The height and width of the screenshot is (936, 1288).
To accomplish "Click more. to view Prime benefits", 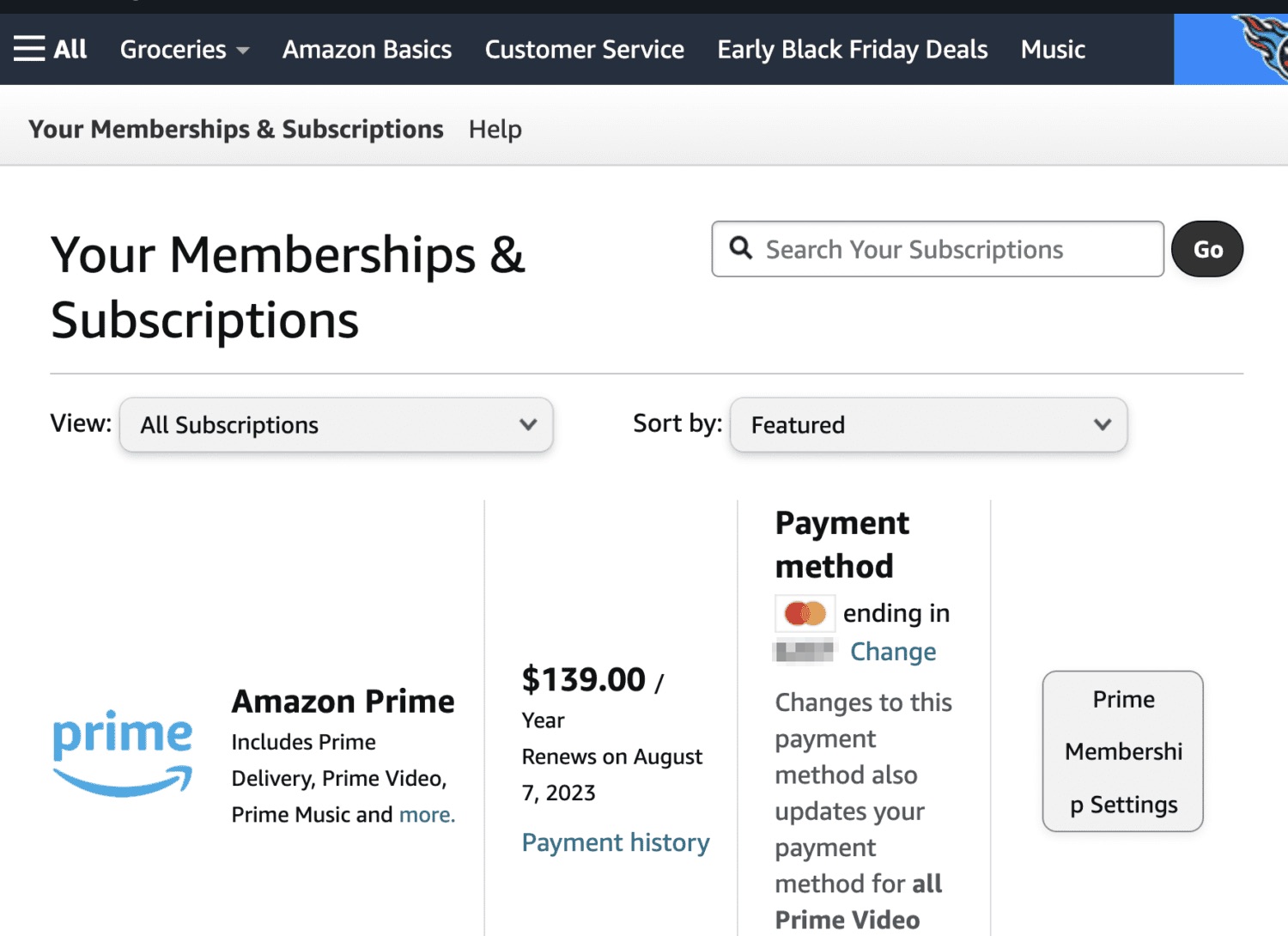I will click(427, 814).
